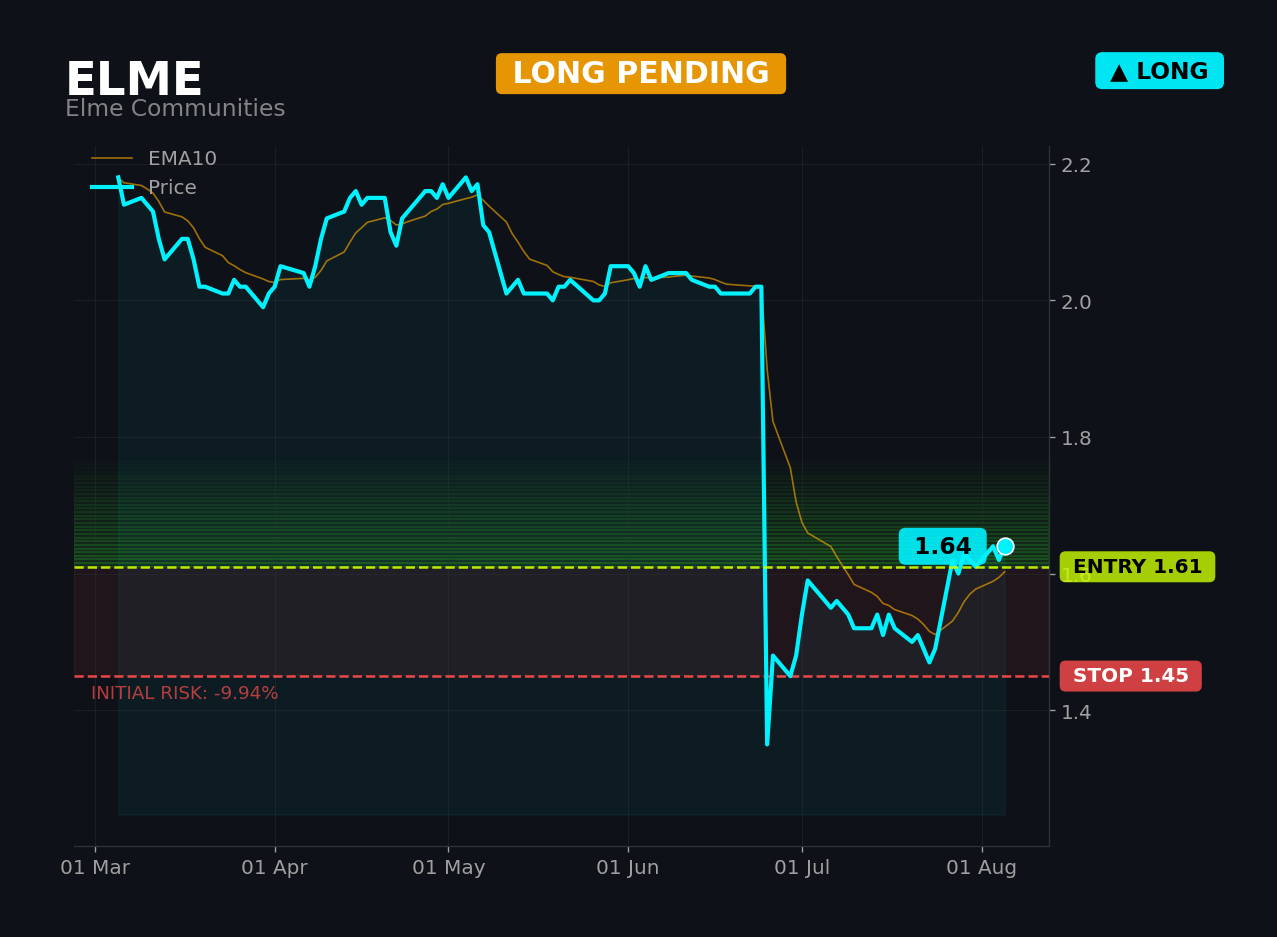
Task: Click the LONG PENDING status badge
Action: pyautogui.click(x=641, y=74)
